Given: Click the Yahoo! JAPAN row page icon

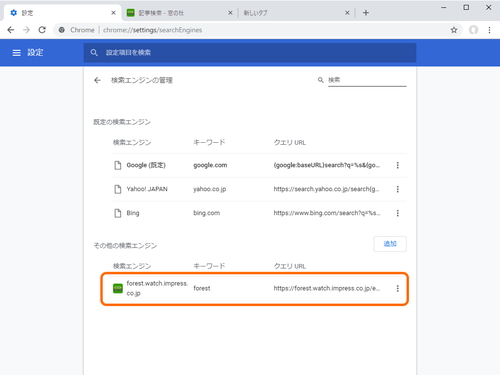Looking at the screenshot, I should pyautogui.click(x=118, y=189).
